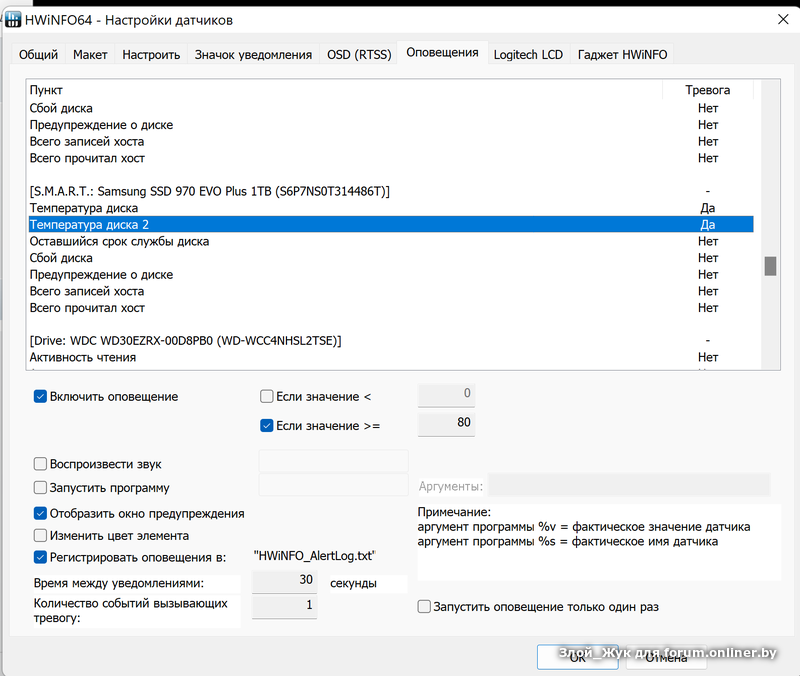Disable the Включить оповещение checkbox
800x676 pixels.
coord(41,397)
